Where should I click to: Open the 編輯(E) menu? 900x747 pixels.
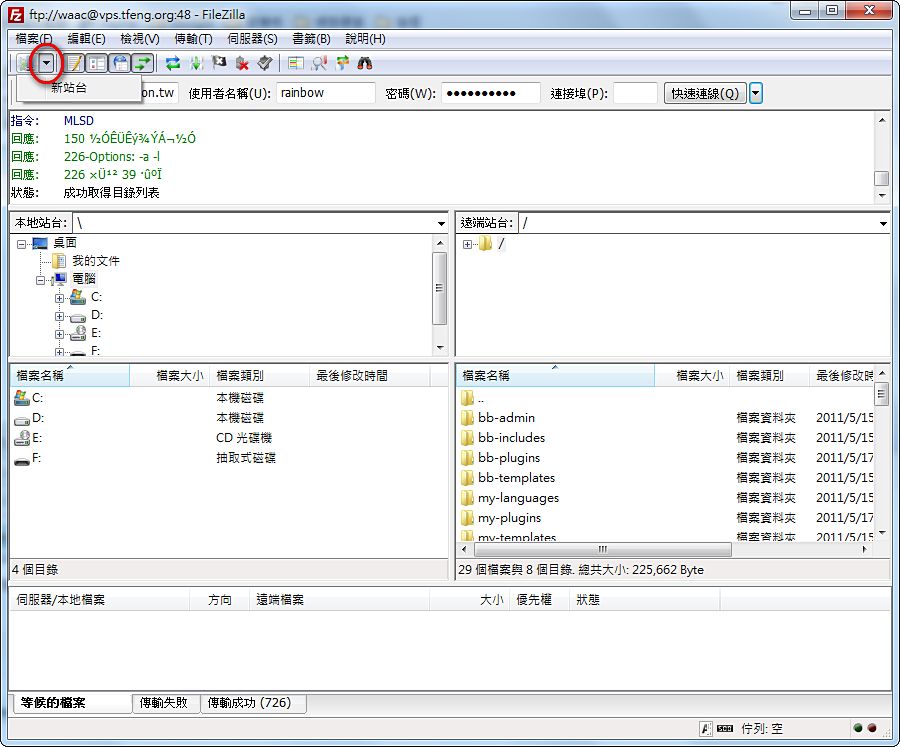click(x=87, y=38)
